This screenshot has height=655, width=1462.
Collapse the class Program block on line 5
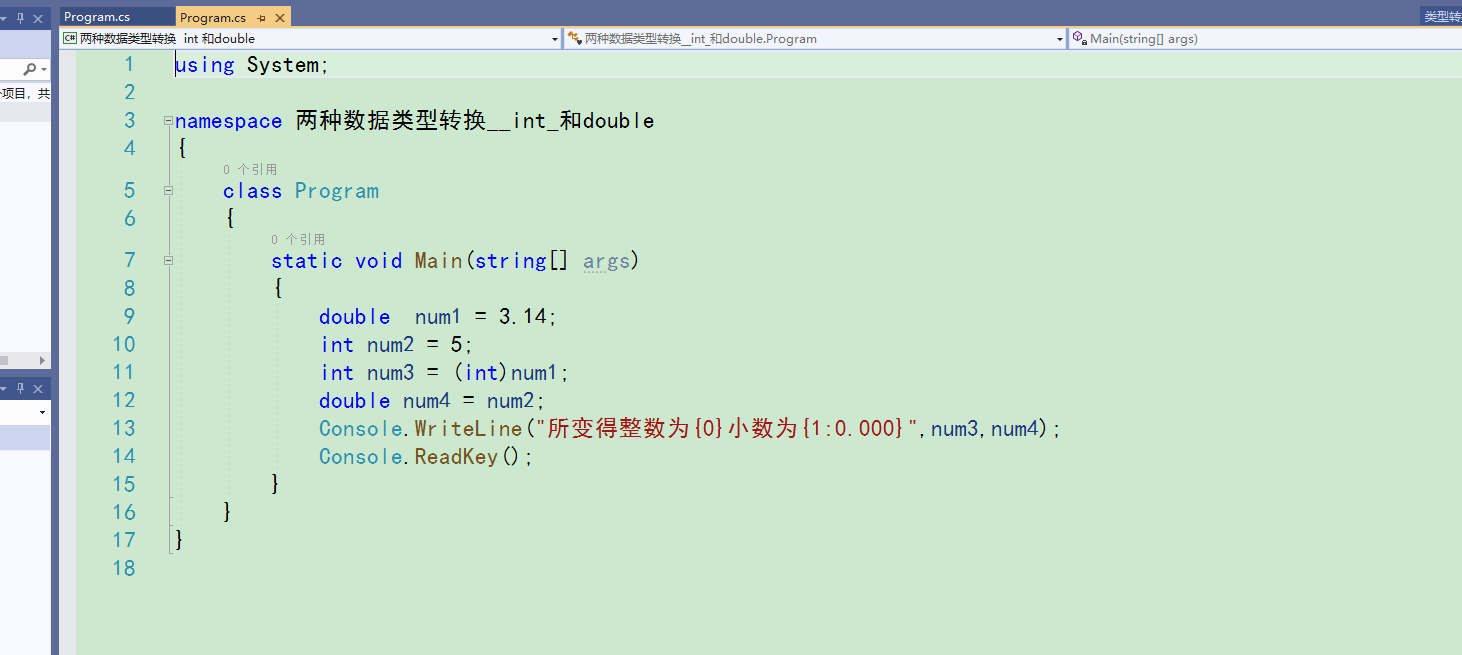click(168, 191)
